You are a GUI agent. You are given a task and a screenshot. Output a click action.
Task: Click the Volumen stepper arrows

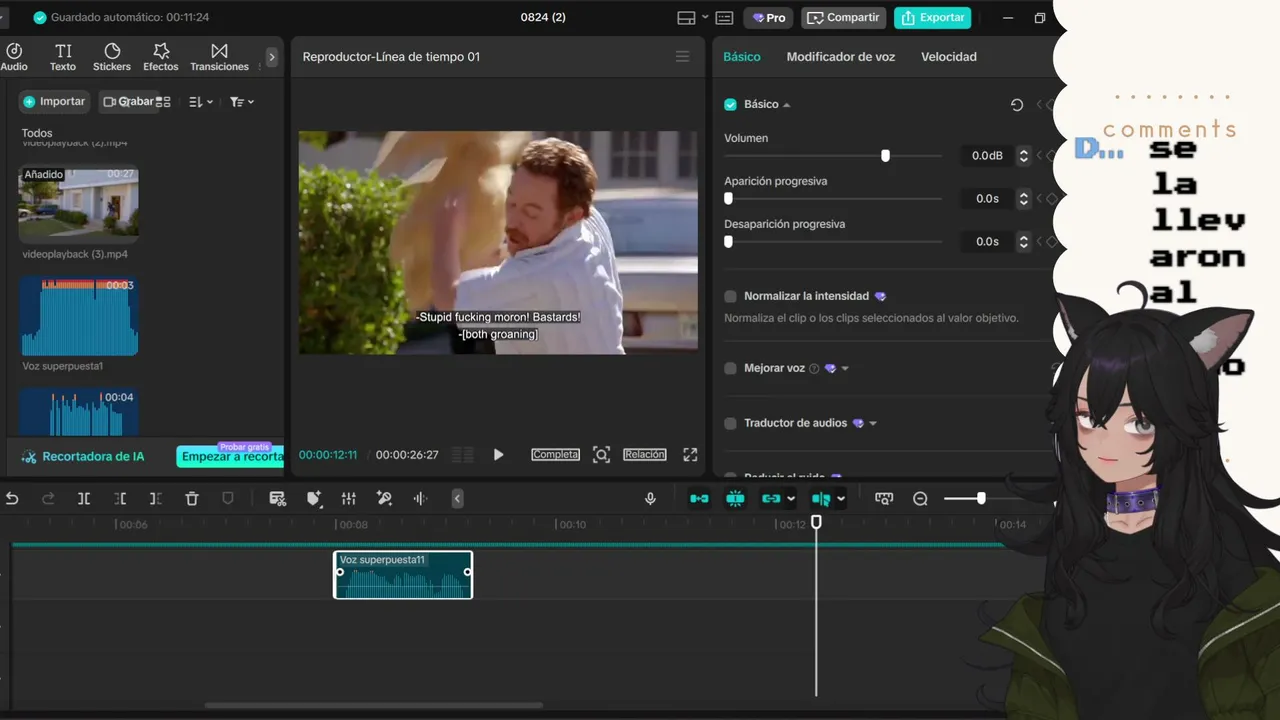1023,156
